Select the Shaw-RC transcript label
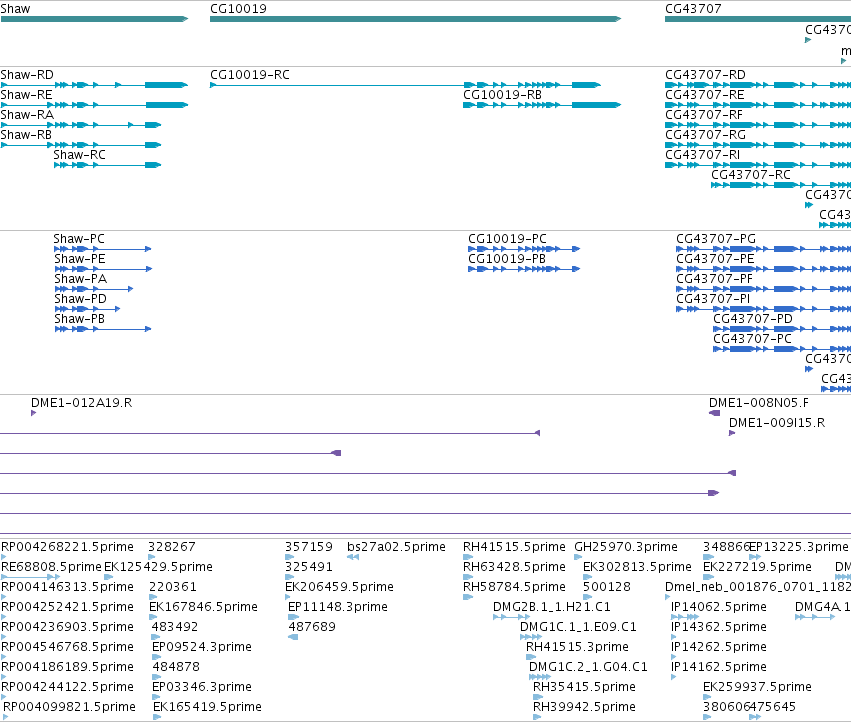Image resolution: width=851 pixels, height=722 pixels. pyautogui.click(x=79, y=155)
